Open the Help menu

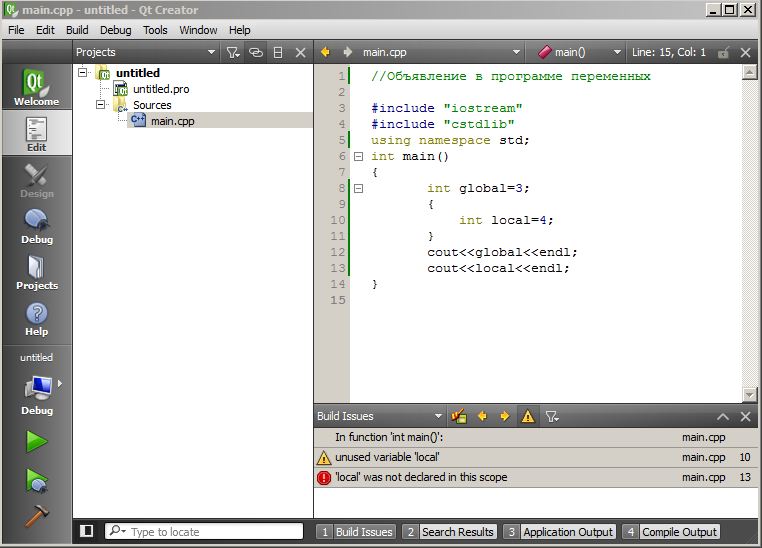[x=240, y=30]
